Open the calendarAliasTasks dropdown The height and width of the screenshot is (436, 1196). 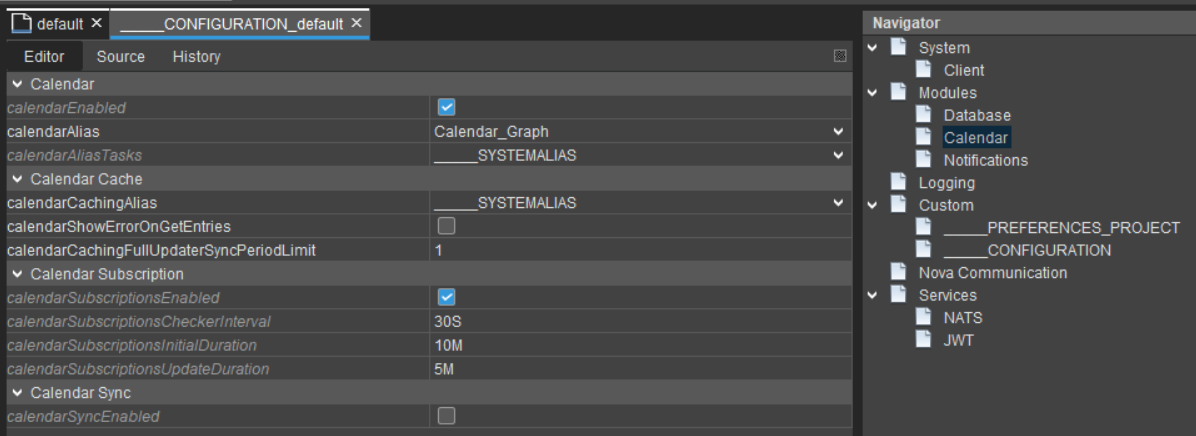[839, 155]
